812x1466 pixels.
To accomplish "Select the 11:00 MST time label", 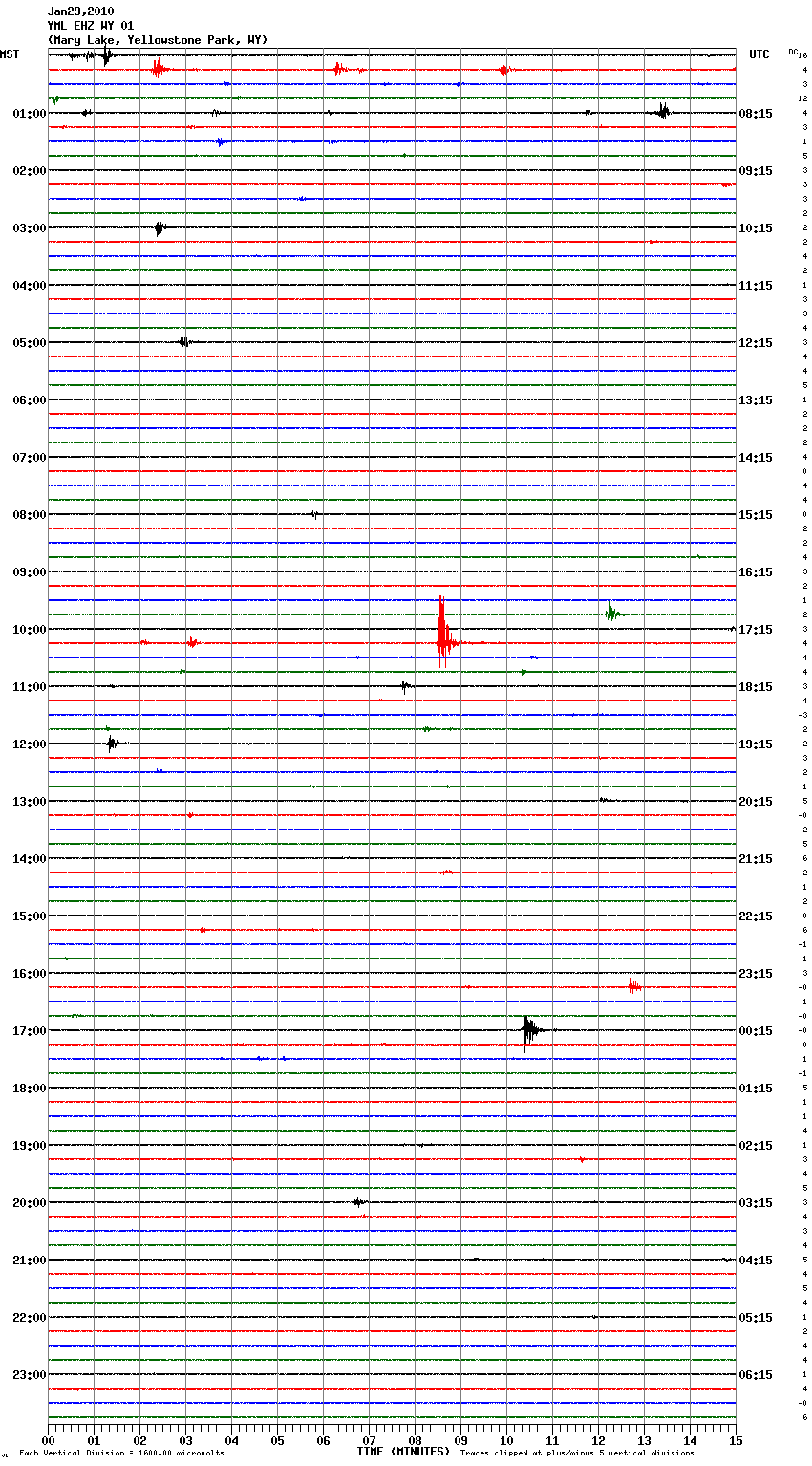I will (30, 687).
